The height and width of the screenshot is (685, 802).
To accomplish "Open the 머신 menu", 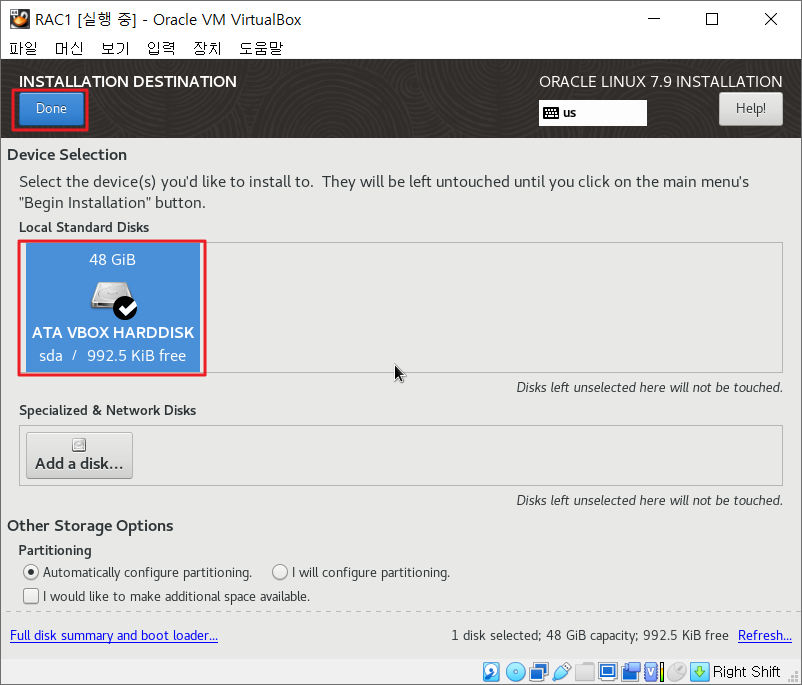I will [x=69, y=48].
